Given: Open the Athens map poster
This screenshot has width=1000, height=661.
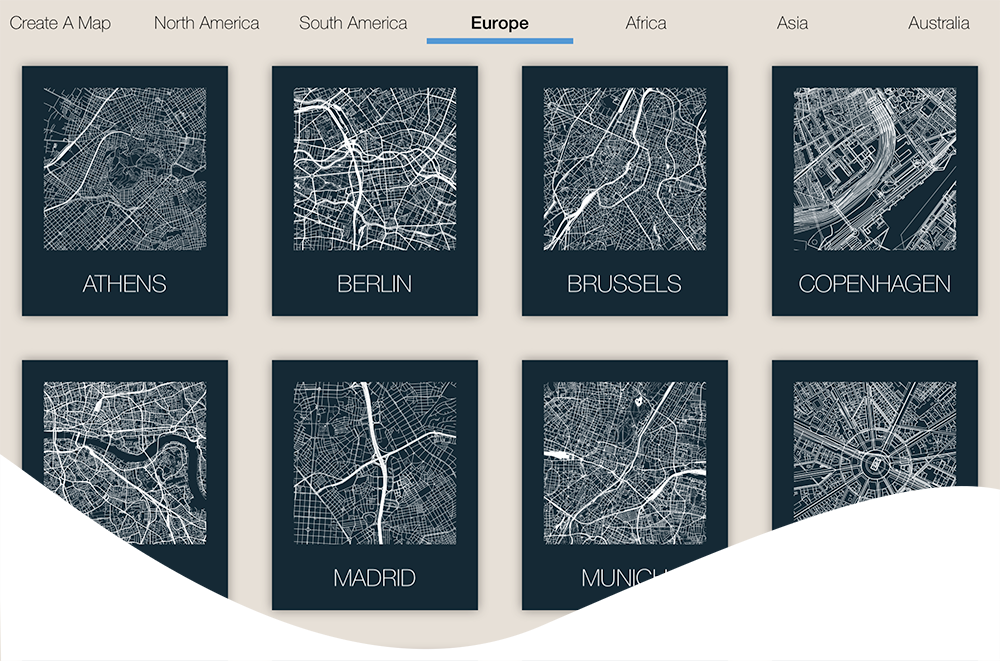Looking at the screenshot, I should point(125,169).
